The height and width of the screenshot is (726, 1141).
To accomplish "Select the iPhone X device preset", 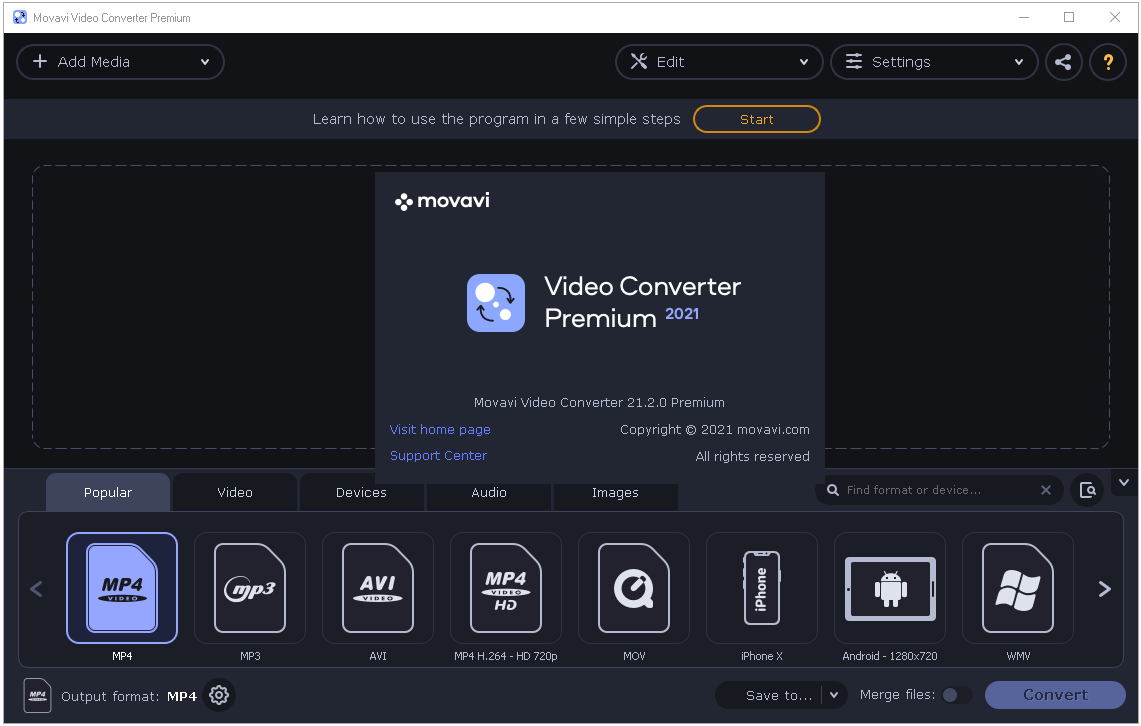I will (762, 588).
